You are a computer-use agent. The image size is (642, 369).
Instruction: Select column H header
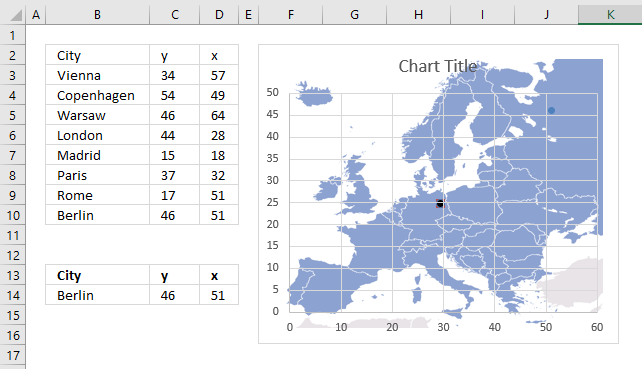click(x=418, y=15)
